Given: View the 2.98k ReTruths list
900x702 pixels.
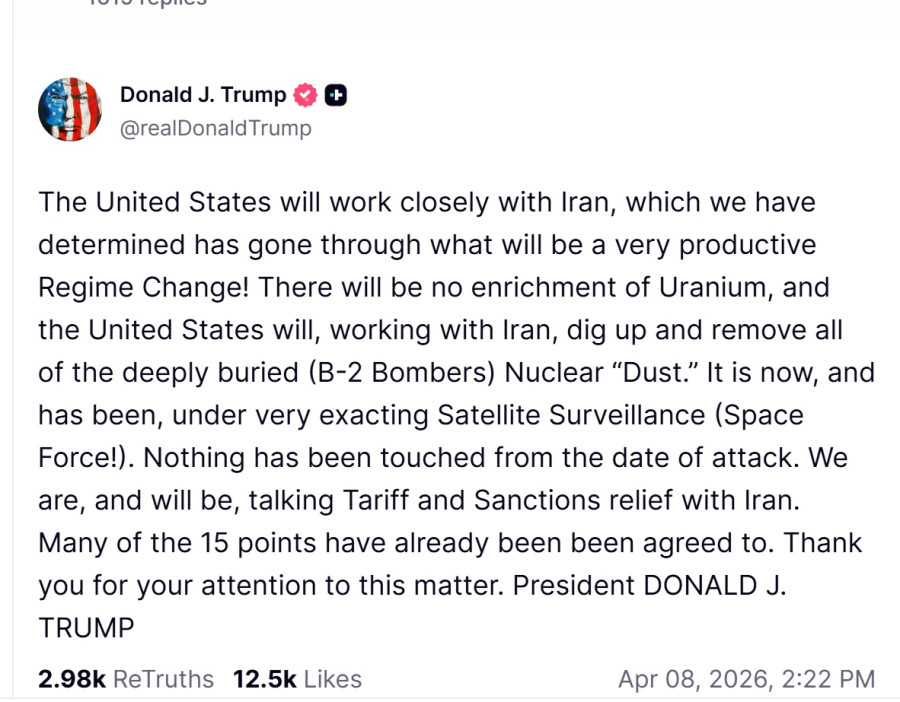Looking at the screenshot, I should (x=126, y=679).
